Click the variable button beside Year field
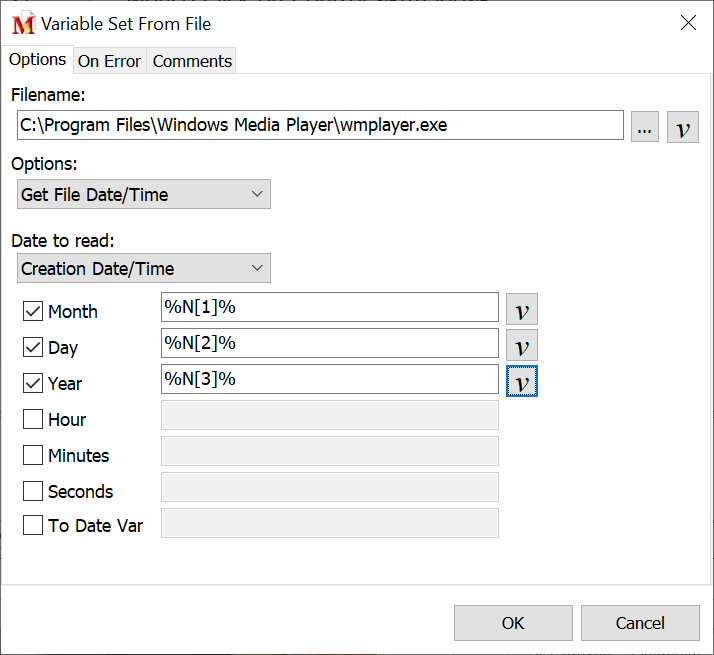 point(521,381)
